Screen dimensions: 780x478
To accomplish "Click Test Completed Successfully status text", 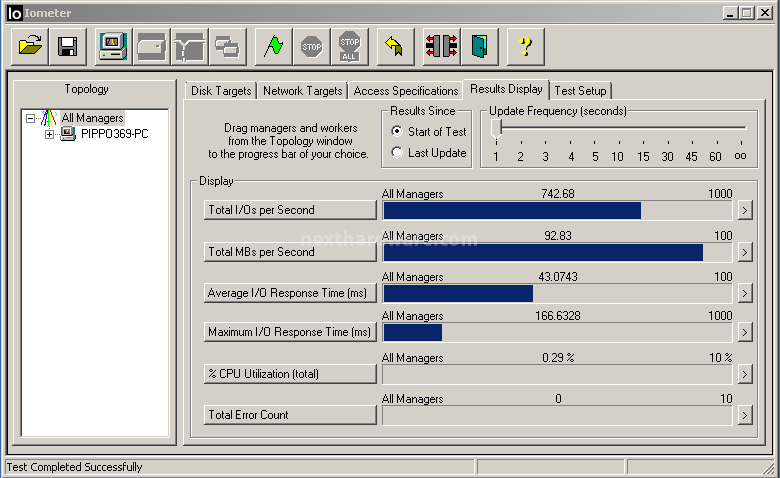I will click(x=74, y=467).
